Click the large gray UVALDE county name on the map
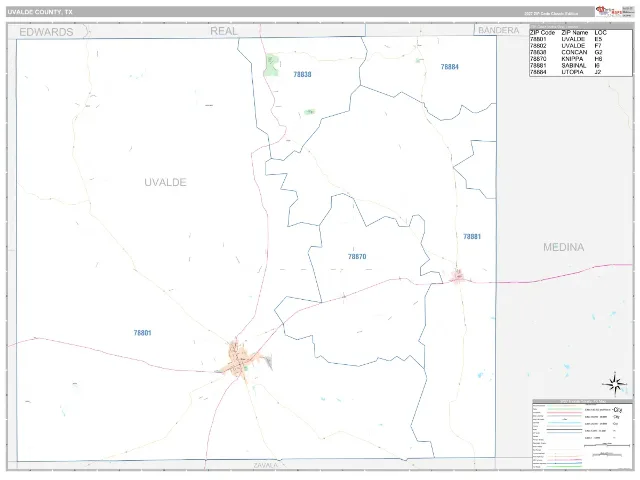 pyautogui.click(x=165, y=182)
